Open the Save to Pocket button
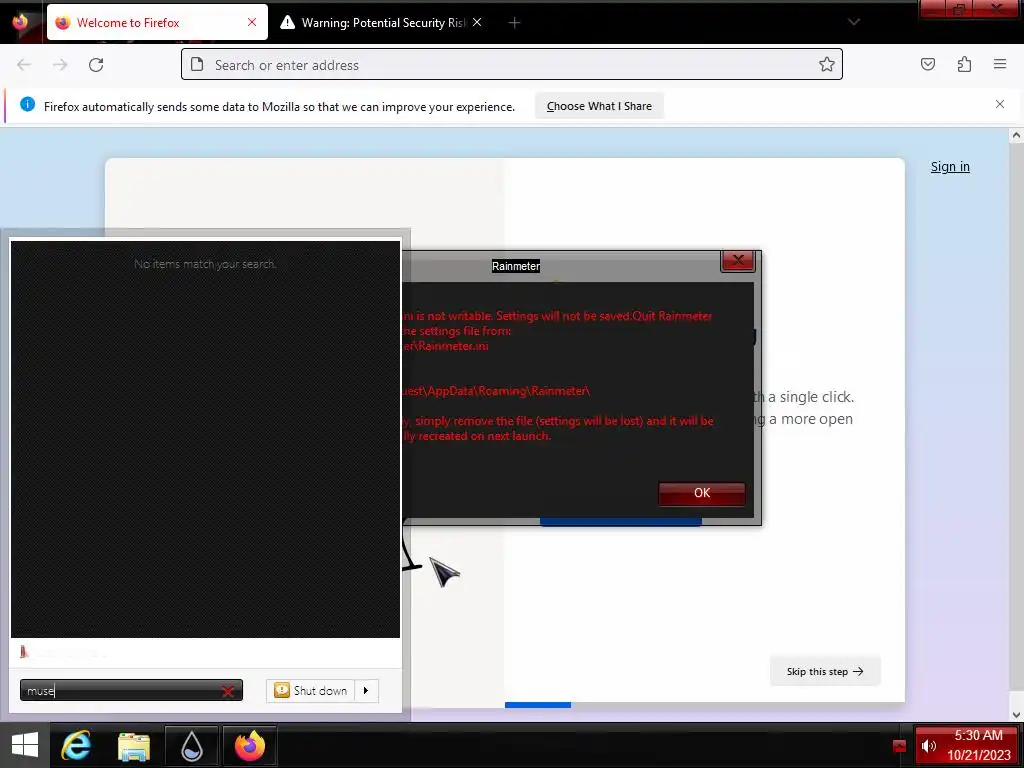Image resolution: width=1024 pixels, height=768 pixels. coord(928,64)
